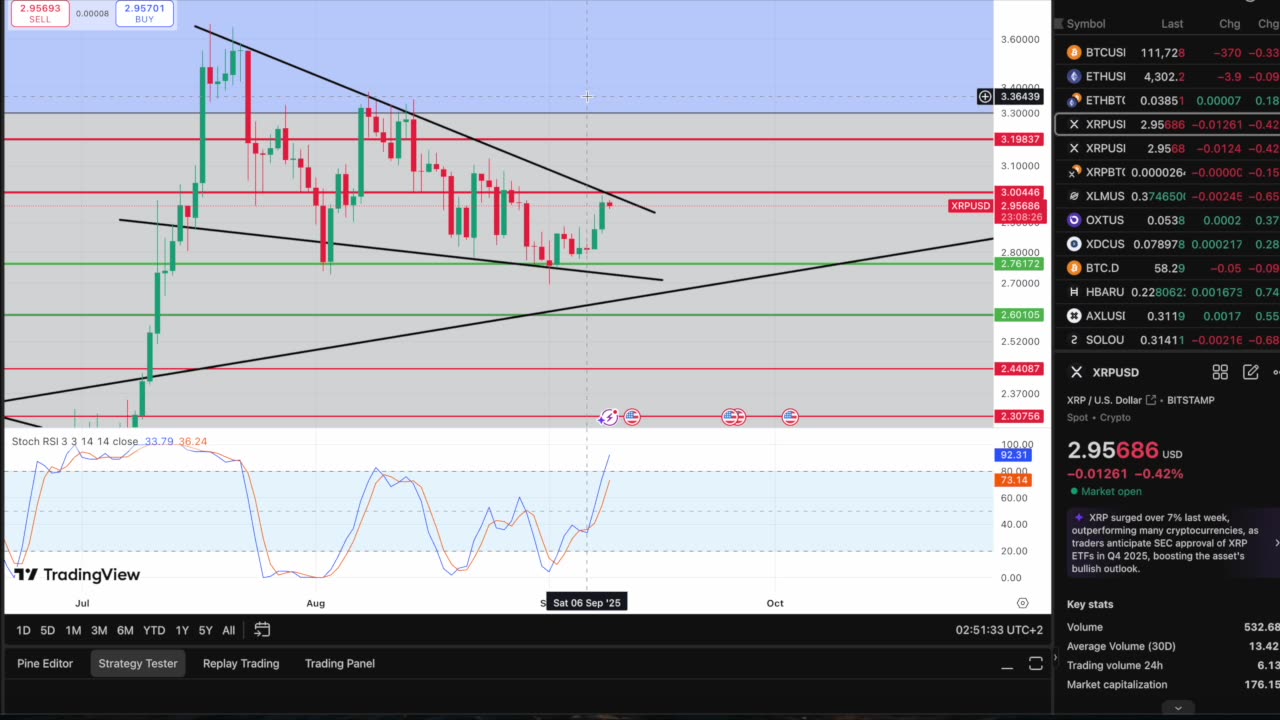
Task: Select the 2.76172 green horizontal line label
Action: [x=1020, y=264]
